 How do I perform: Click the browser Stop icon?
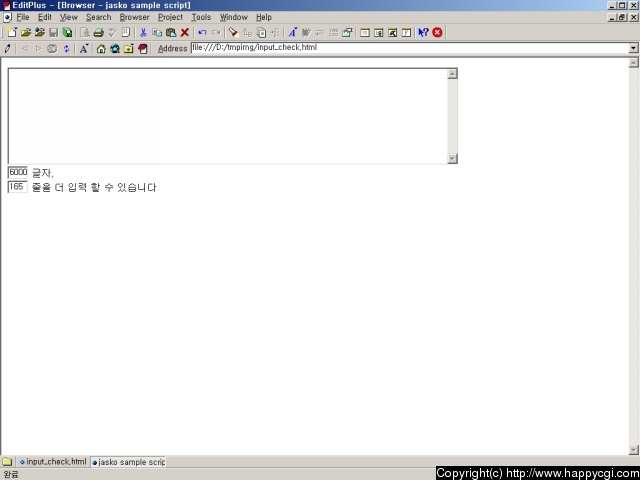click(x=52, y=49)
